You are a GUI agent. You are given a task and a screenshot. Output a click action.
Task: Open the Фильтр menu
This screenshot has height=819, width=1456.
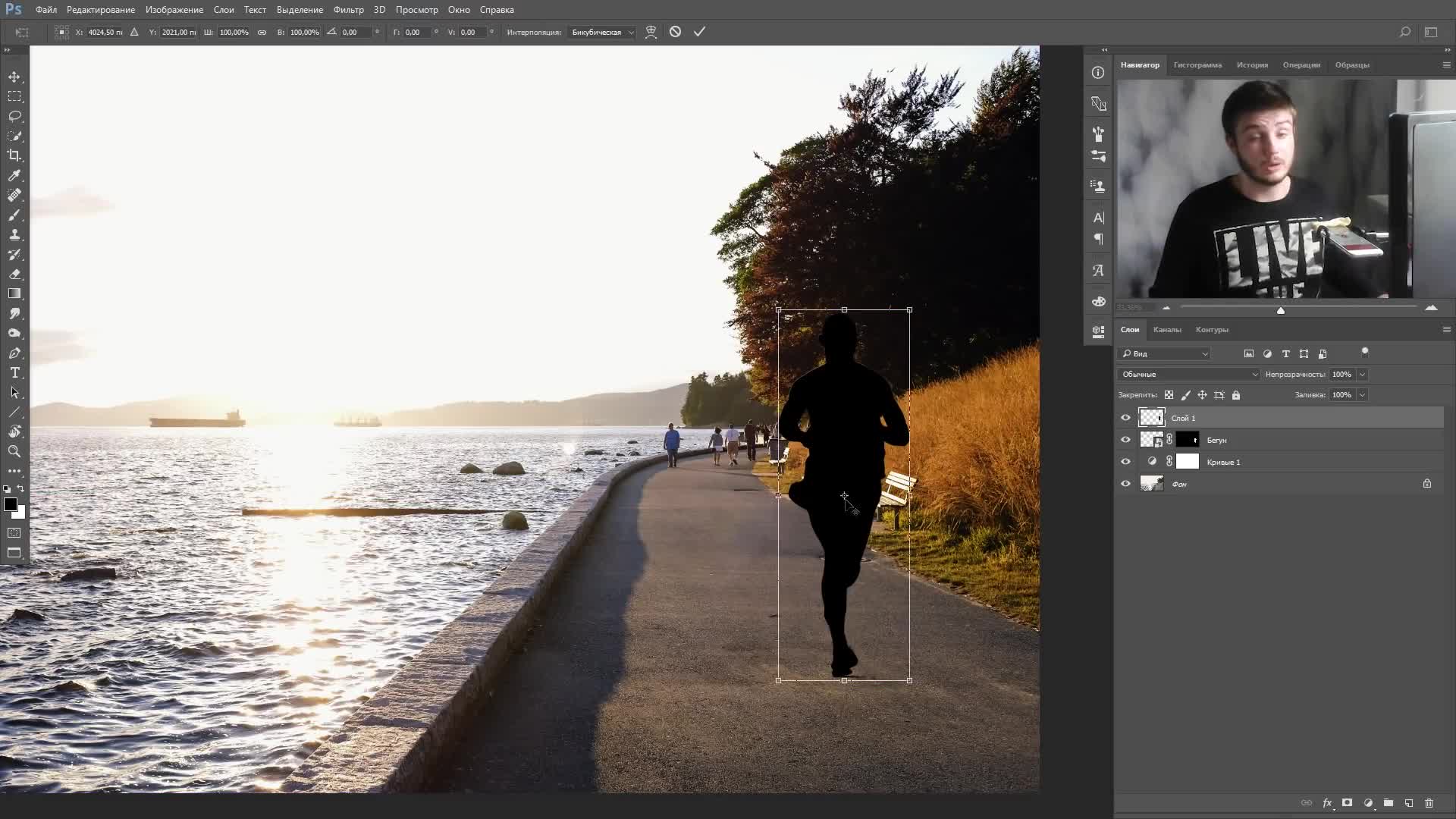point(348,10)
